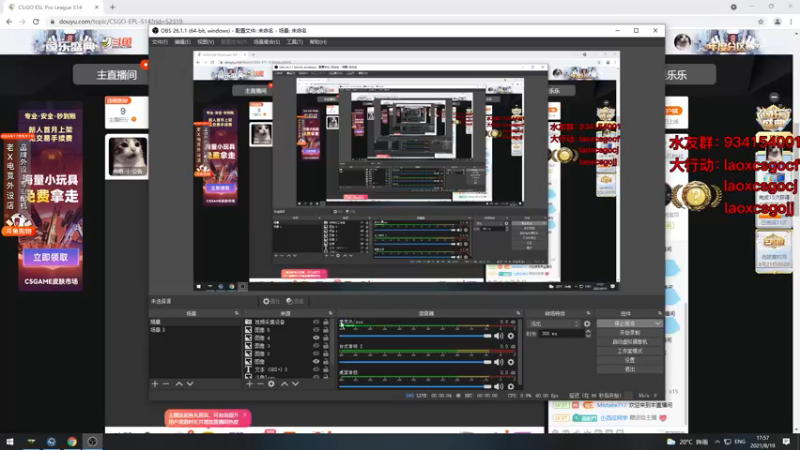
Task: Open the 工具(T) menu in OBS
Action: [x=294, y=42]
